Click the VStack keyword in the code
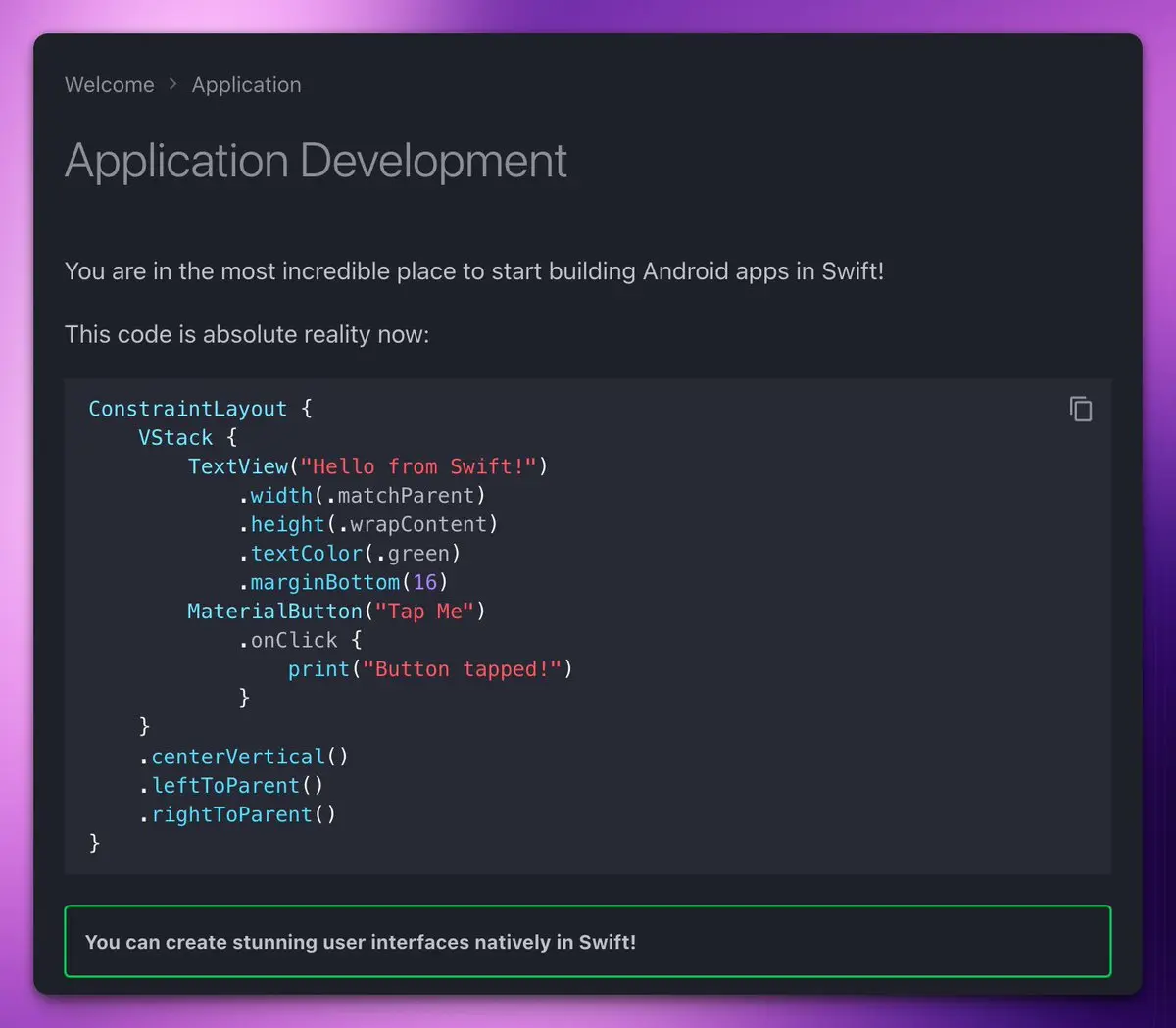The height and width of the screenshot is (1028, 1176). pos(175,437)
